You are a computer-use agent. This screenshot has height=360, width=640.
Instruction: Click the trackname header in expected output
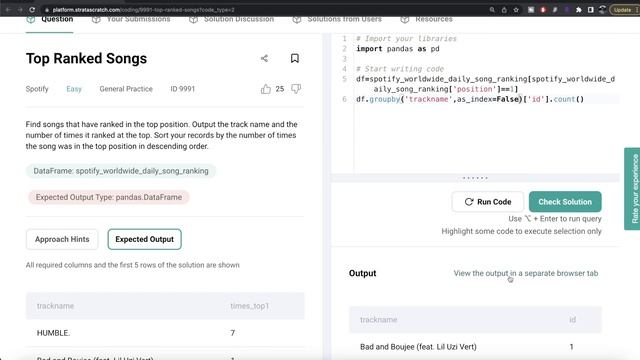point(55,306)
